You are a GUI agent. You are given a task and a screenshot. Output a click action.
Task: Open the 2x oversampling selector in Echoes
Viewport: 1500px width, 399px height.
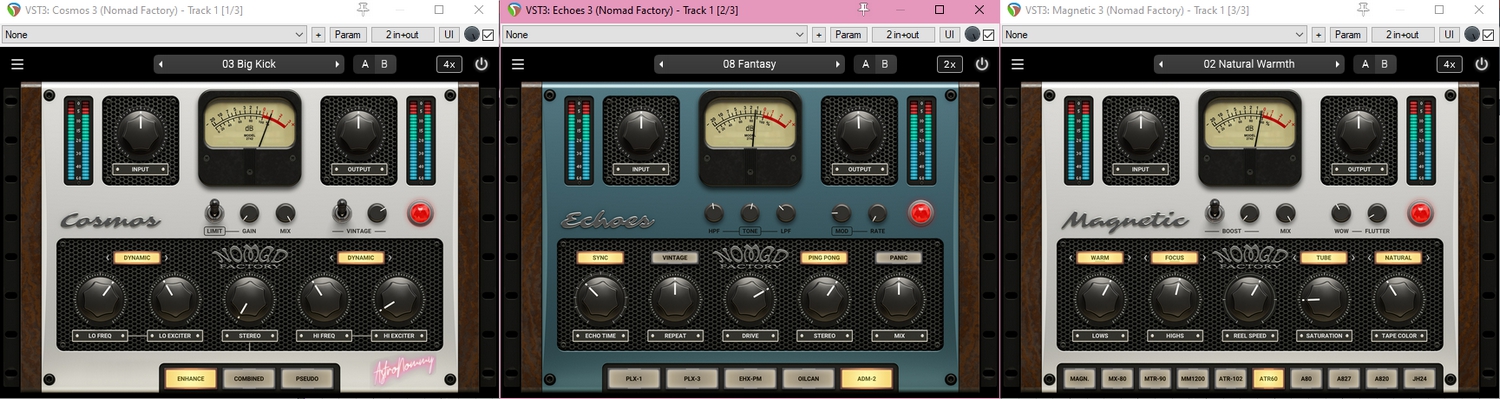(949, 64)
